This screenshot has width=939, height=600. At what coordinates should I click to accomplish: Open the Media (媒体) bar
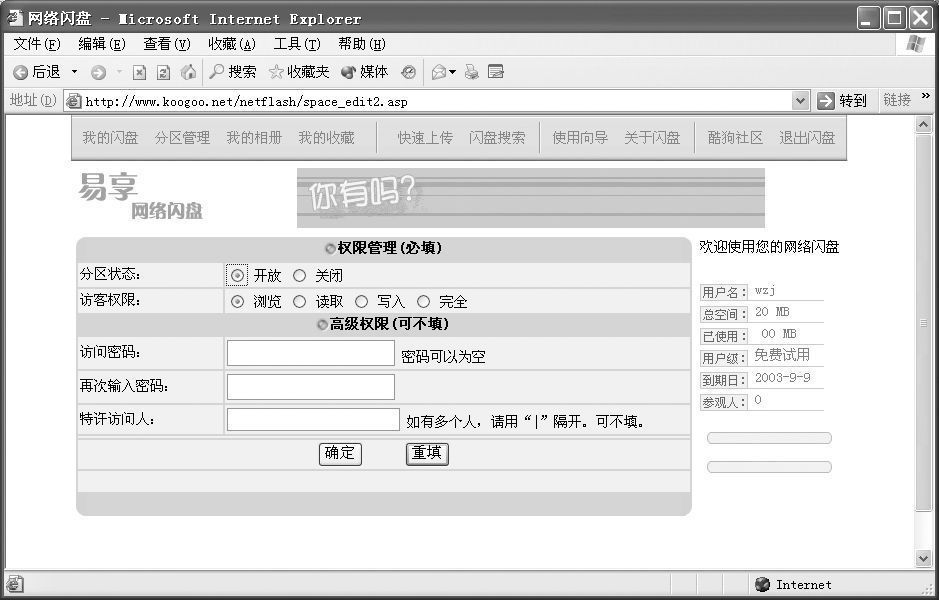(365, 72)
